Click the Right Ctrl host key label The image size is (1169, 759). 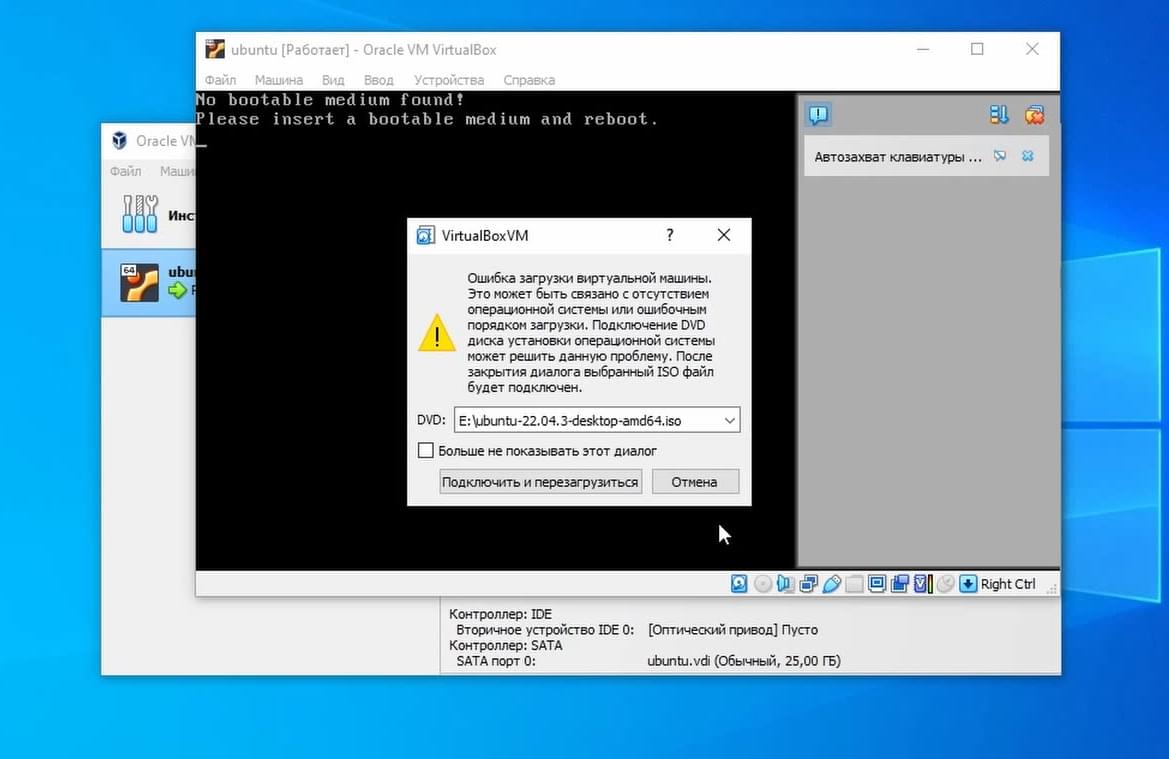1008,584
